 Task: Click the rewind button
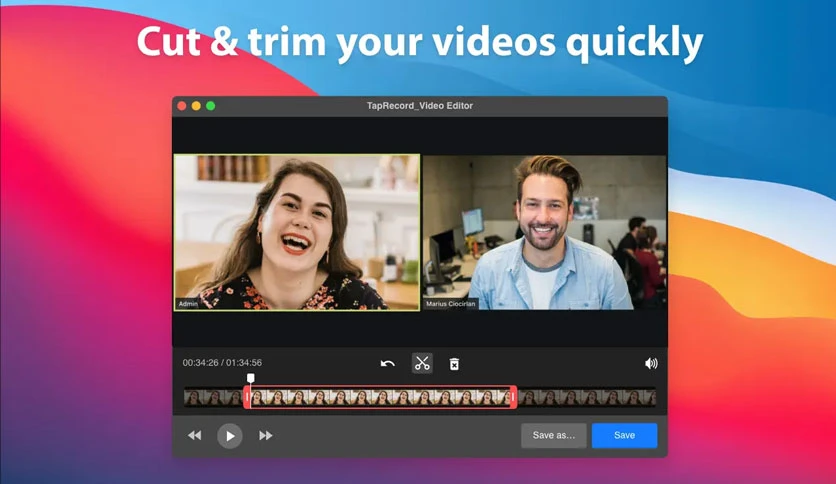pos(195,435)
